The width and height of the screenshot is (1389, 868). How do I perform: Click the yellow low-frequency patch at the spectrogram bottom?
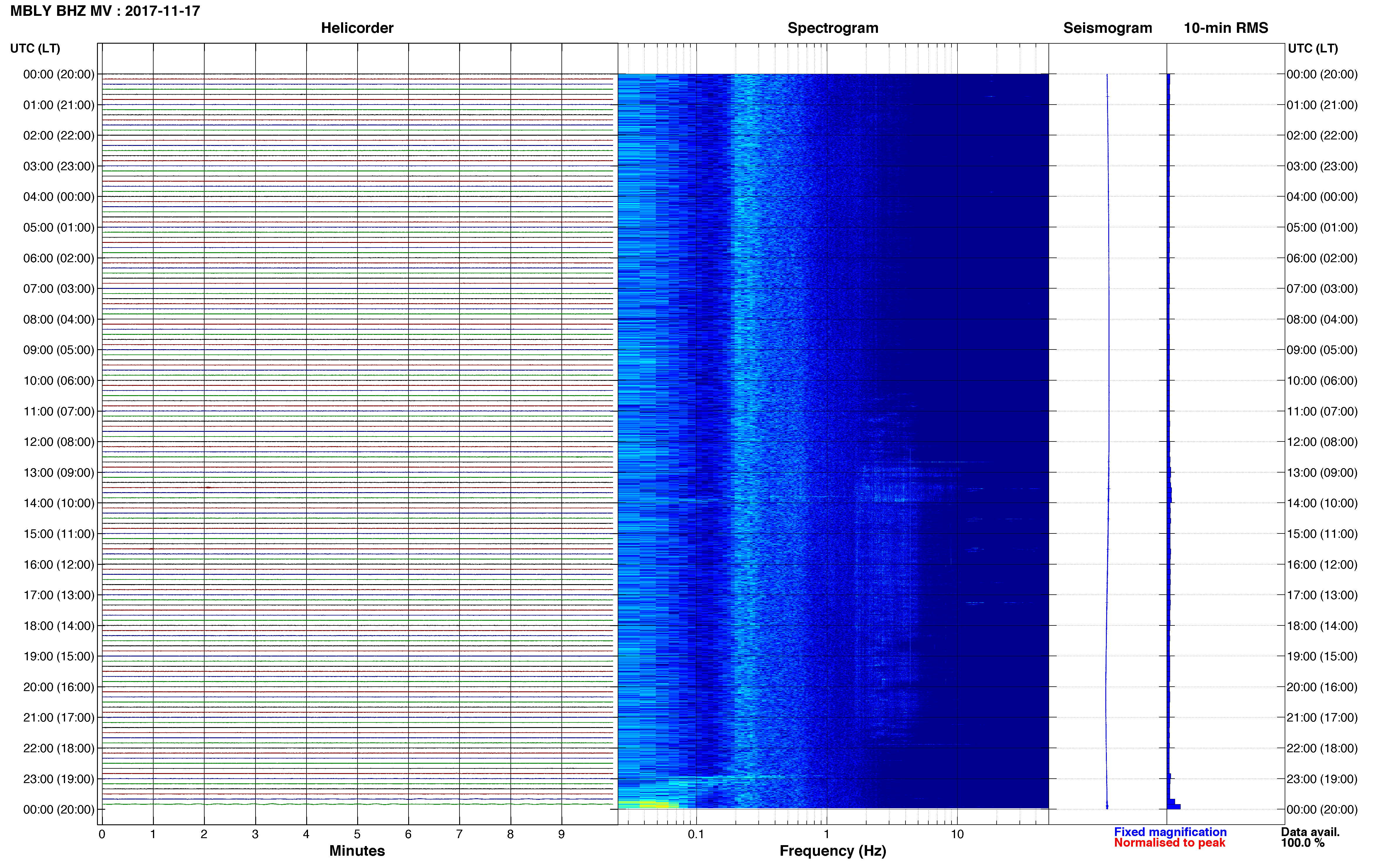coord(655,804)
